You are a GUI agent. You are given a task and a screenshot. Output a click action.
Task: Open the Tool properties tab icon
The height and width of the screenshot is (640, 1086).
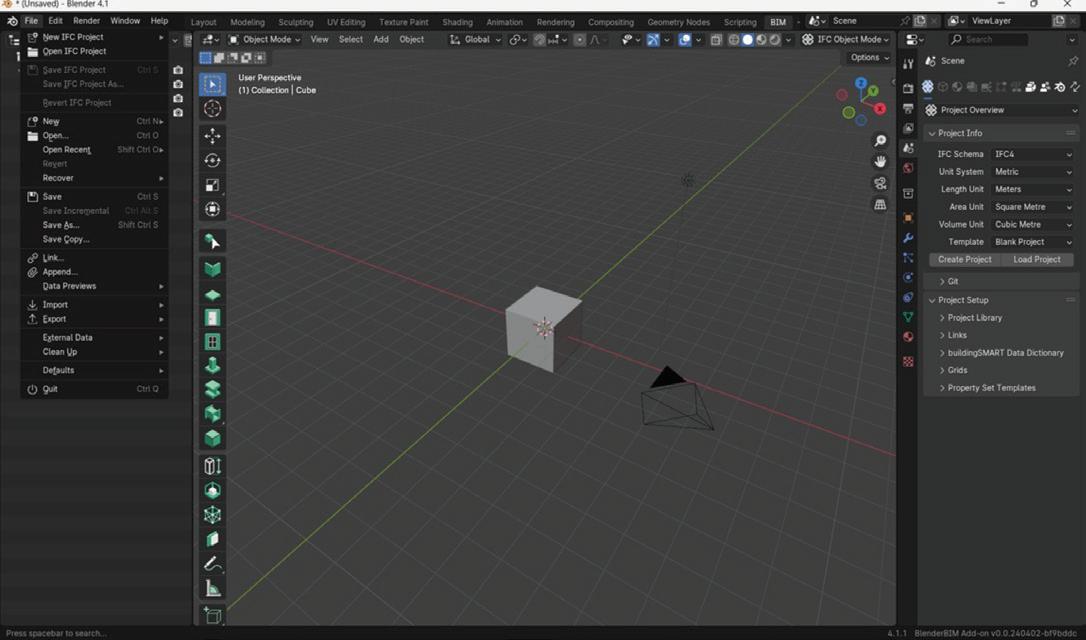pyautogui.click(x=908, y=64)
